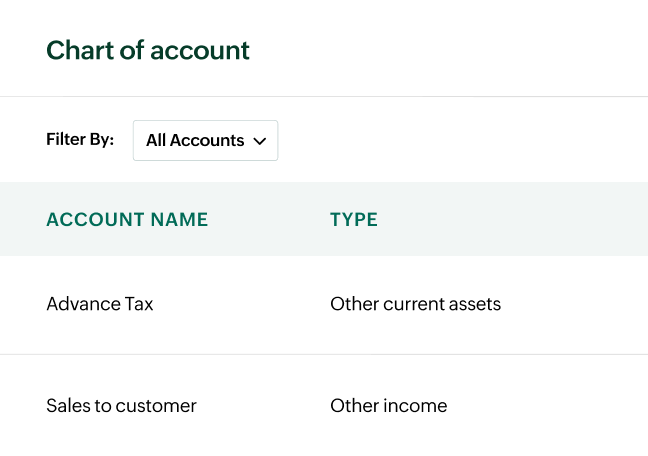Click the chevron arrow in the filter box
Screen dimensions: 648x456
coord(260,141)
